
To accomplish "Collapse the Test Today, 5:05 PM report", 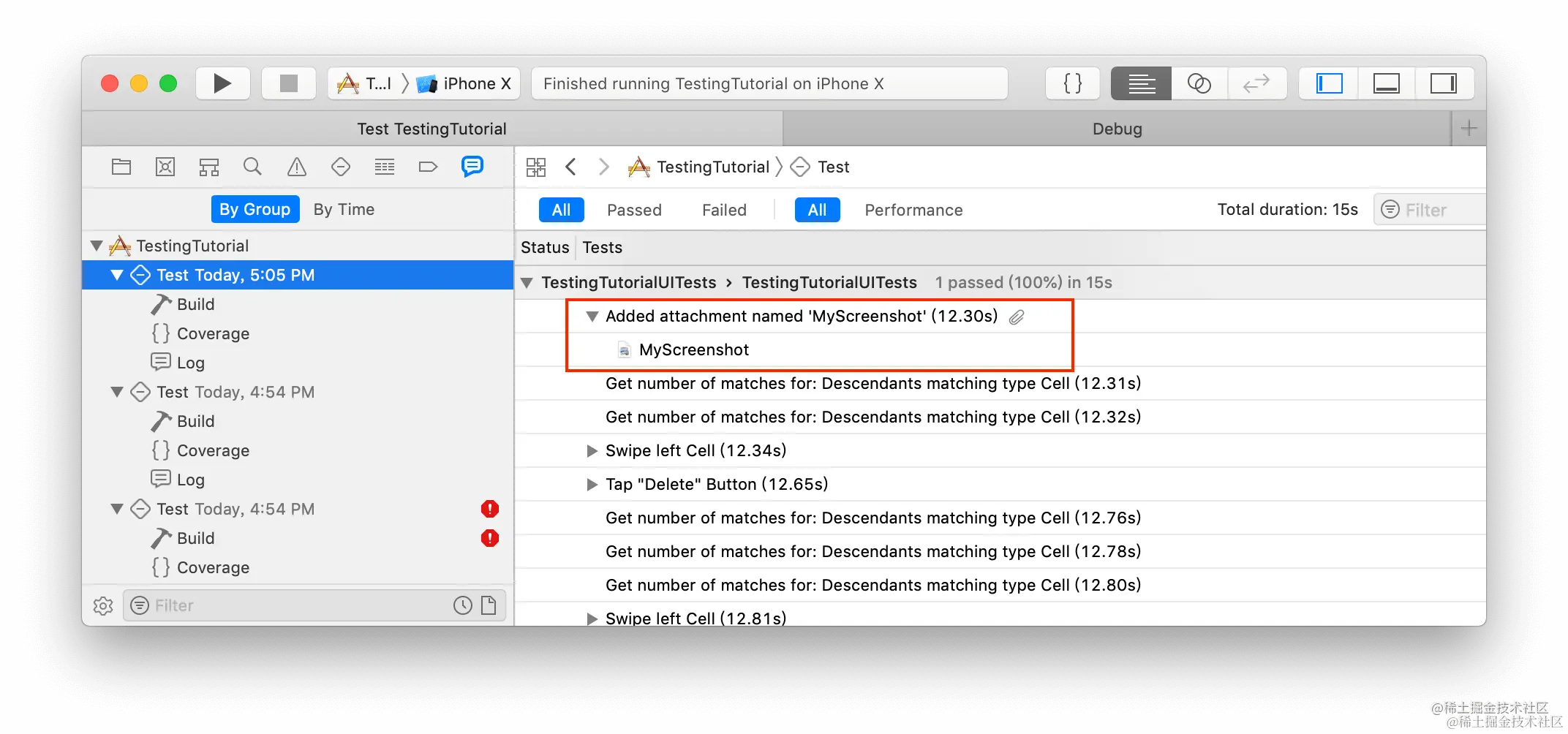I will (x=117, y=275).
